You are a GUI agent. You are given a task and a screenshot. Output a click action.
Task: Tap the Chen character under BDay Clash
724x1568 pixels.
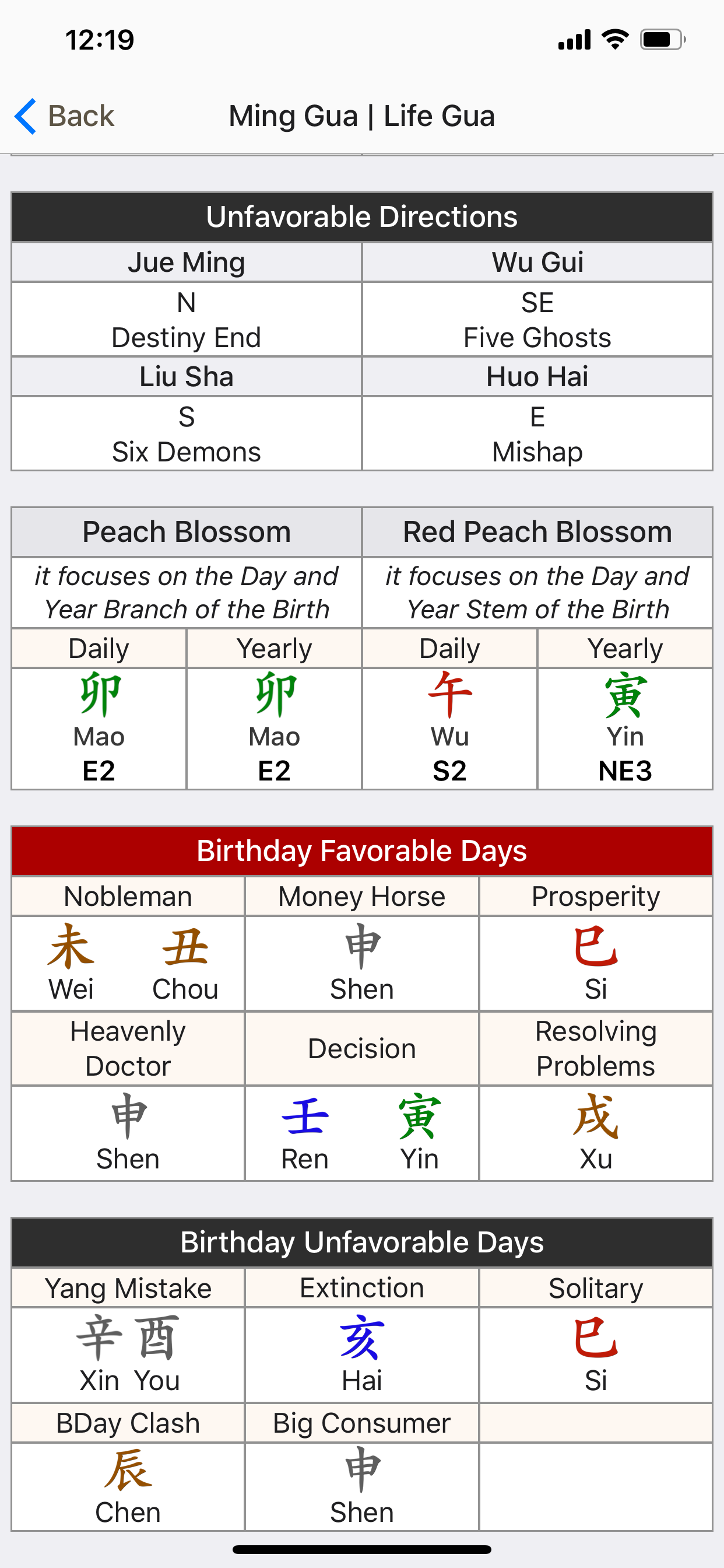tap(128, 1471)
